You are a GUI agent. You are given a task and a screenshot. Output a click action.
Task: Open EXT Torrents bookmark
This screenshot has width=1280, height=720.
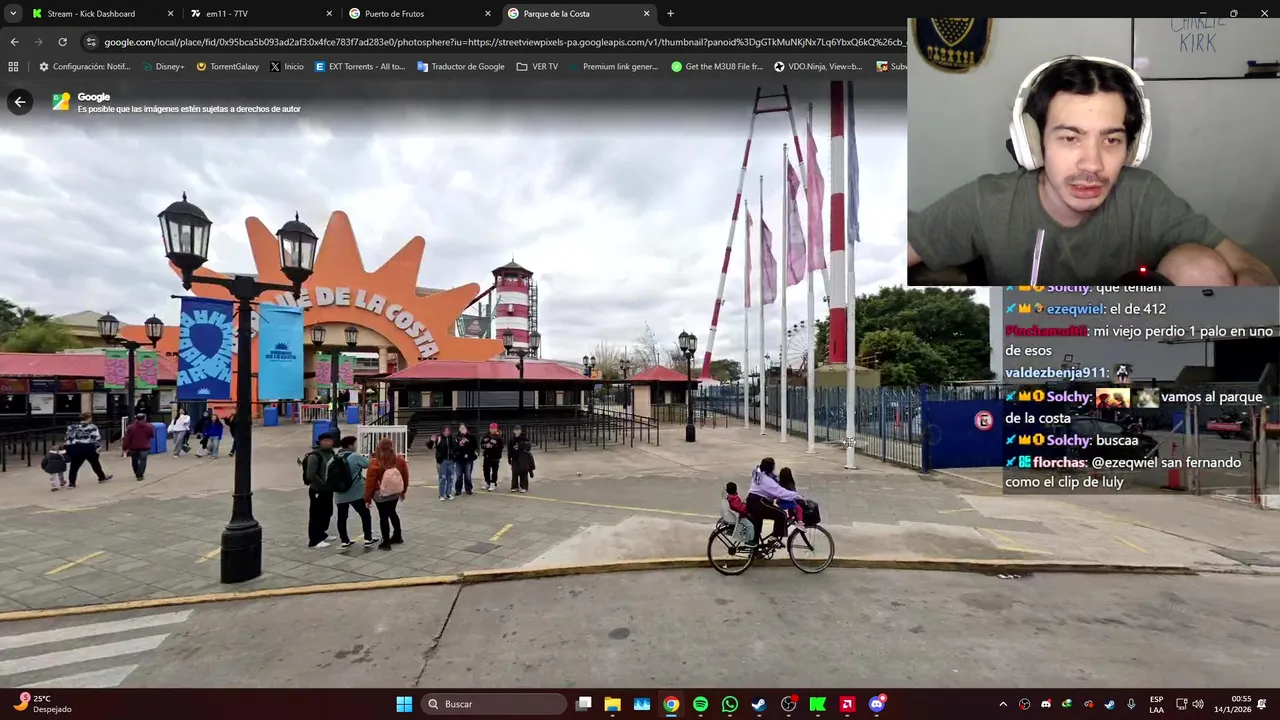click(x=360, y=67)
